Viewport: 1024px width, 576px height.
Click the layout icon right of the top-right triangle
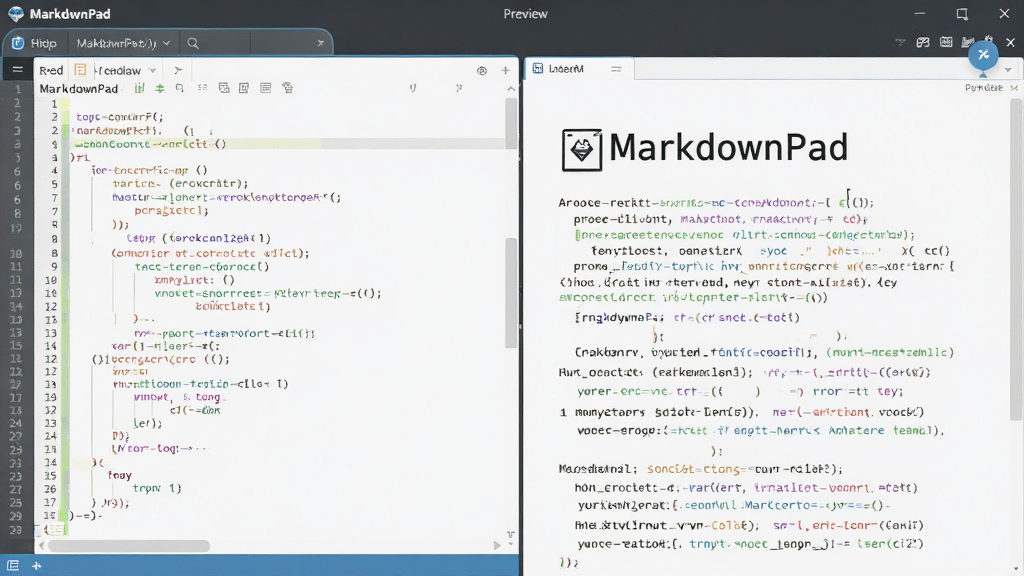tap(923, 42)
